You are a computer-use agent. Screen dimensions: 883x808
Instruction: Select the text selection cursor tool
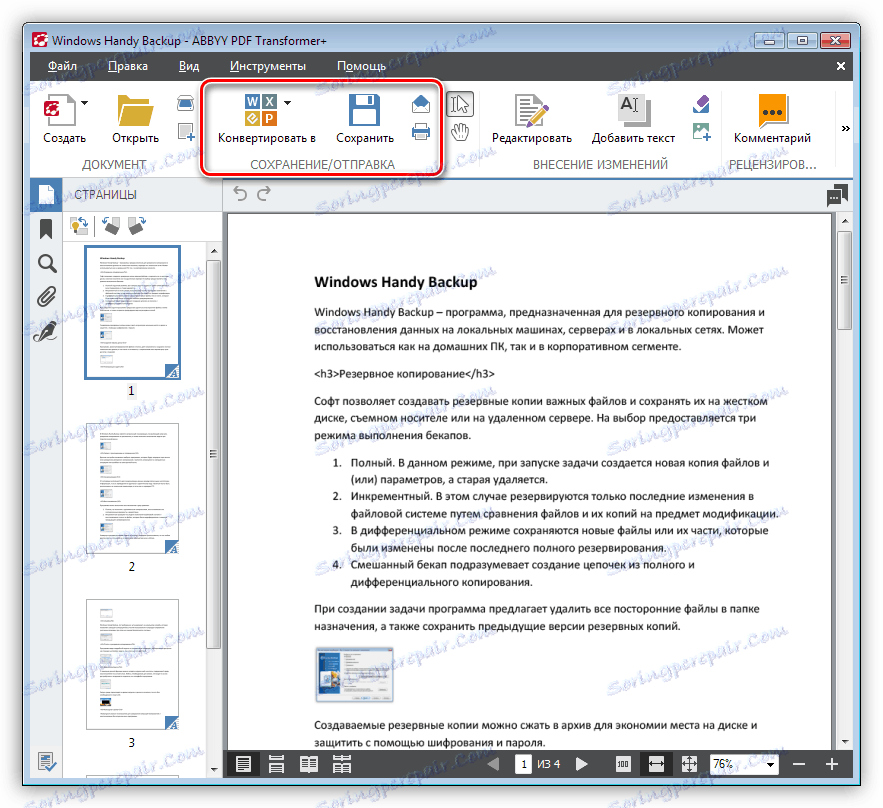click(x=460, y=104)
